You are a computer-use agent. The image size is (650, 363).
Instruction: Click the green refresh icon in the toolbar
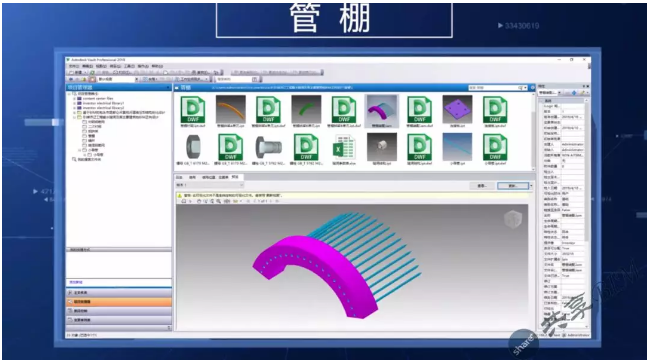click(92, 73)
